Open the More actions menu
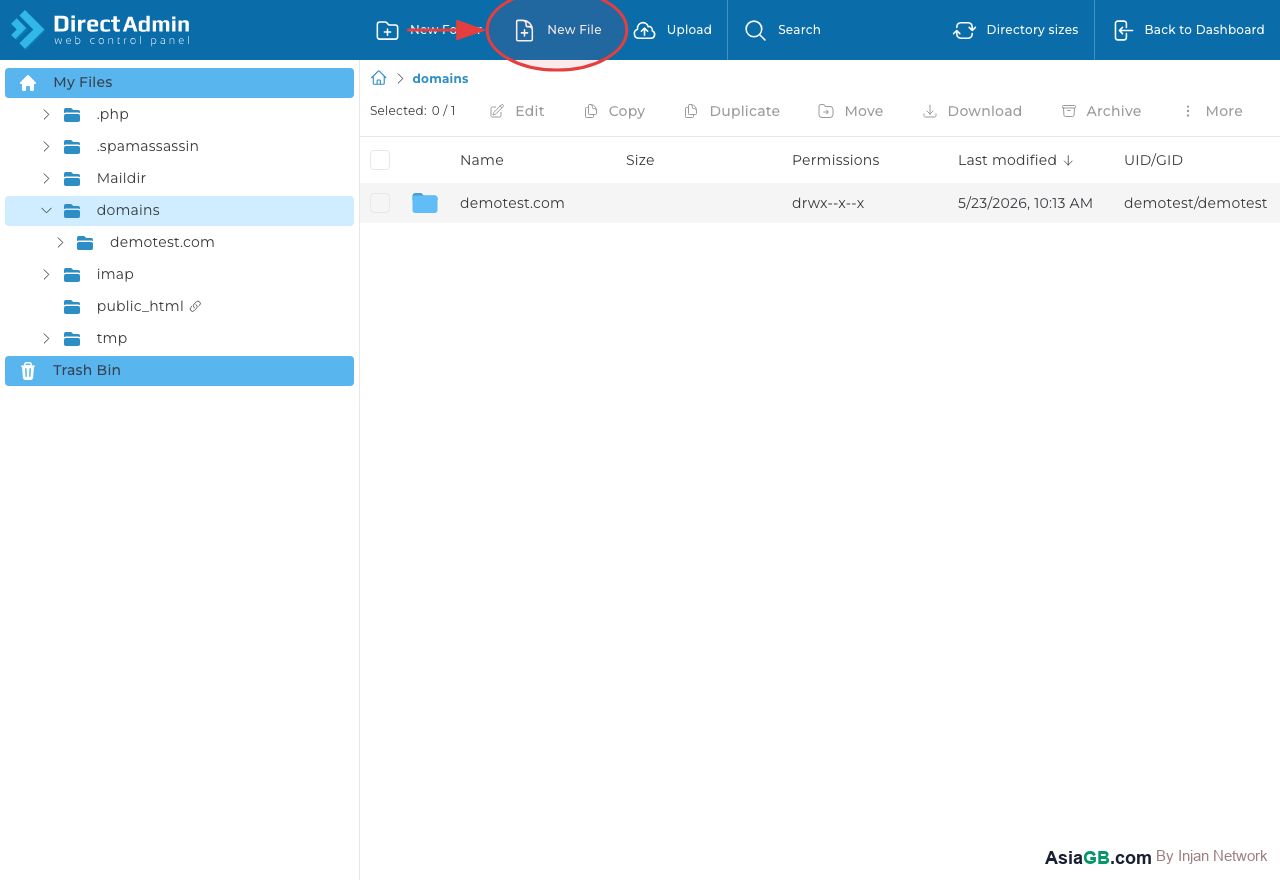 (x=1211, y=111)
